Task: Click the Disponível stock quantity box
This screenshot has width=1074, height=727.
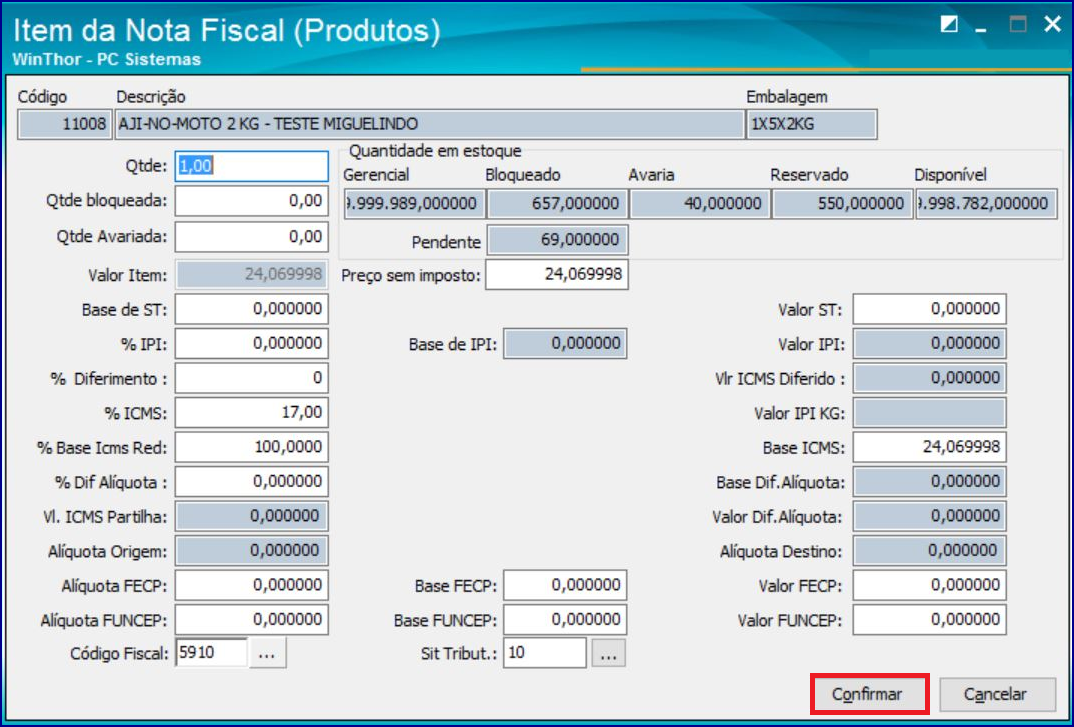Action: 986,204
